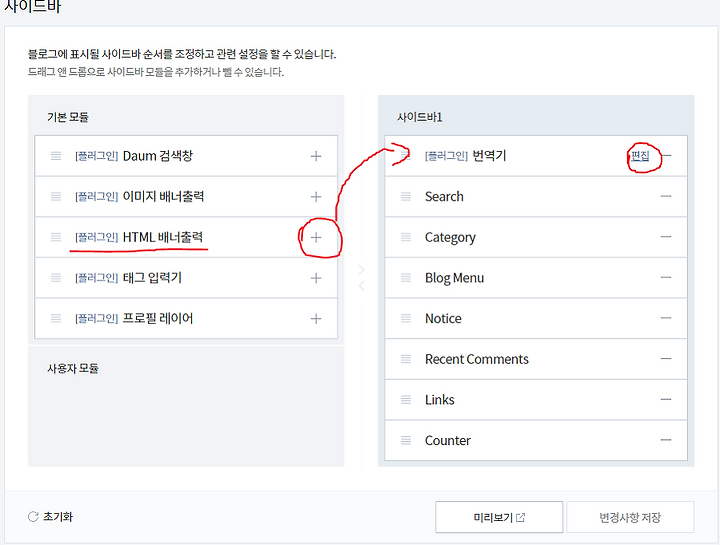This screenshot has width=720, height=545.
Task: Grab the drag handle of Recent Comments
Action: [x=406, y=359]
